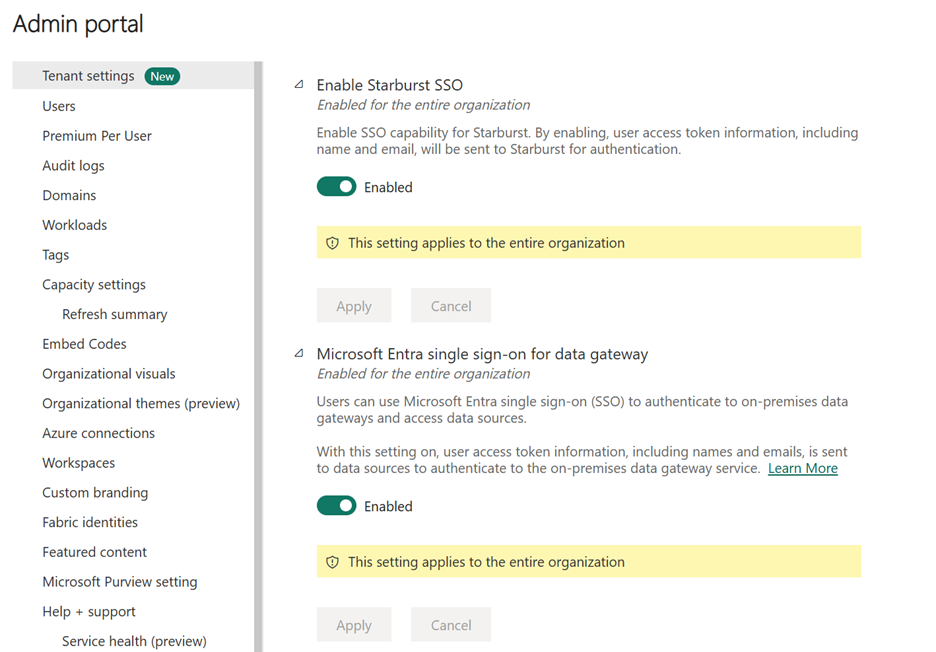Click Enable Starburst SSO title text
The width and height of the screenshot is (936, 652).
(x=390, y=85)
